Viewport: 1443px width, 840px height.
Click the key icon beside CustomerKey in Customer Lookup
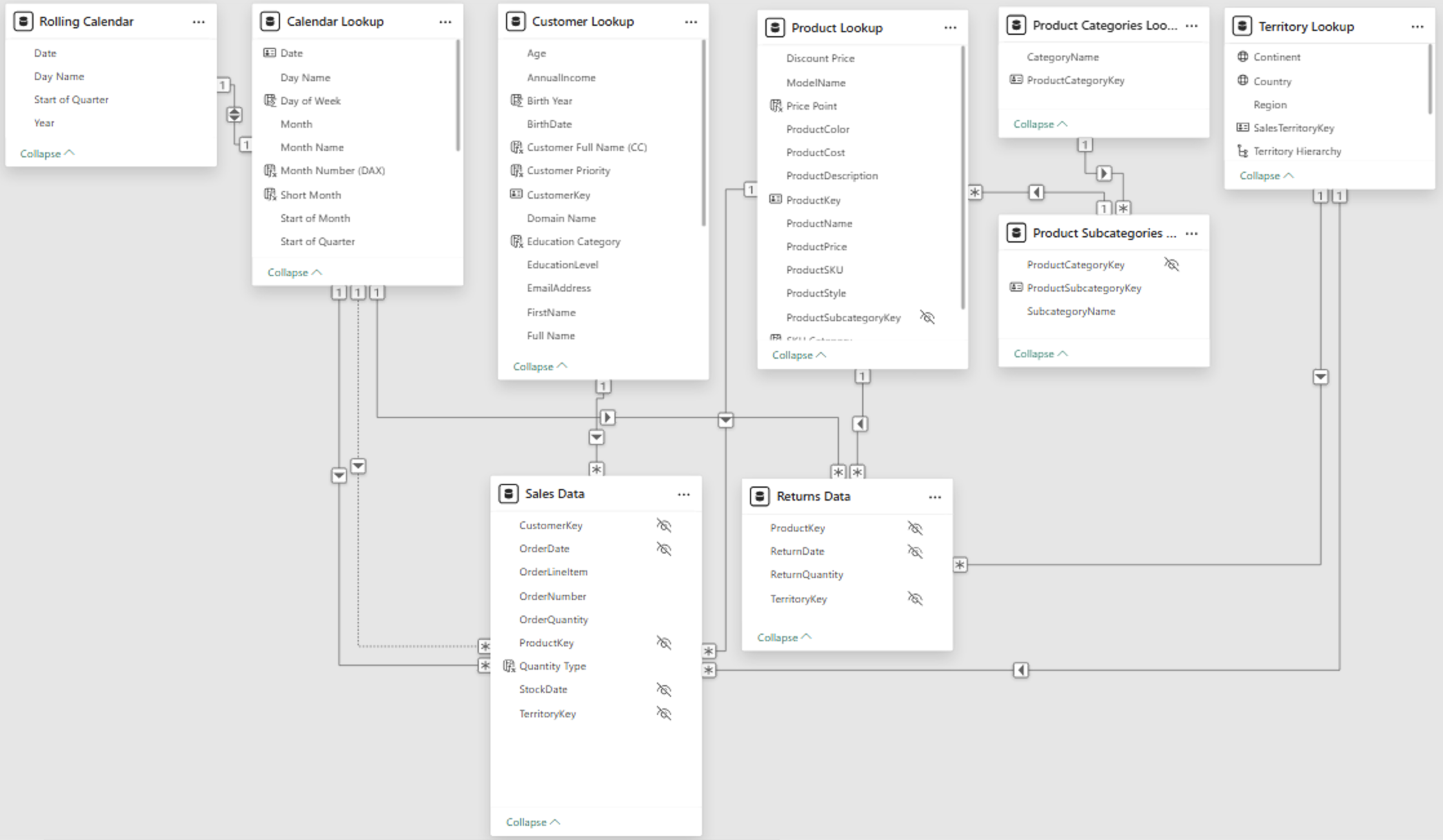[x=516, y=194]
